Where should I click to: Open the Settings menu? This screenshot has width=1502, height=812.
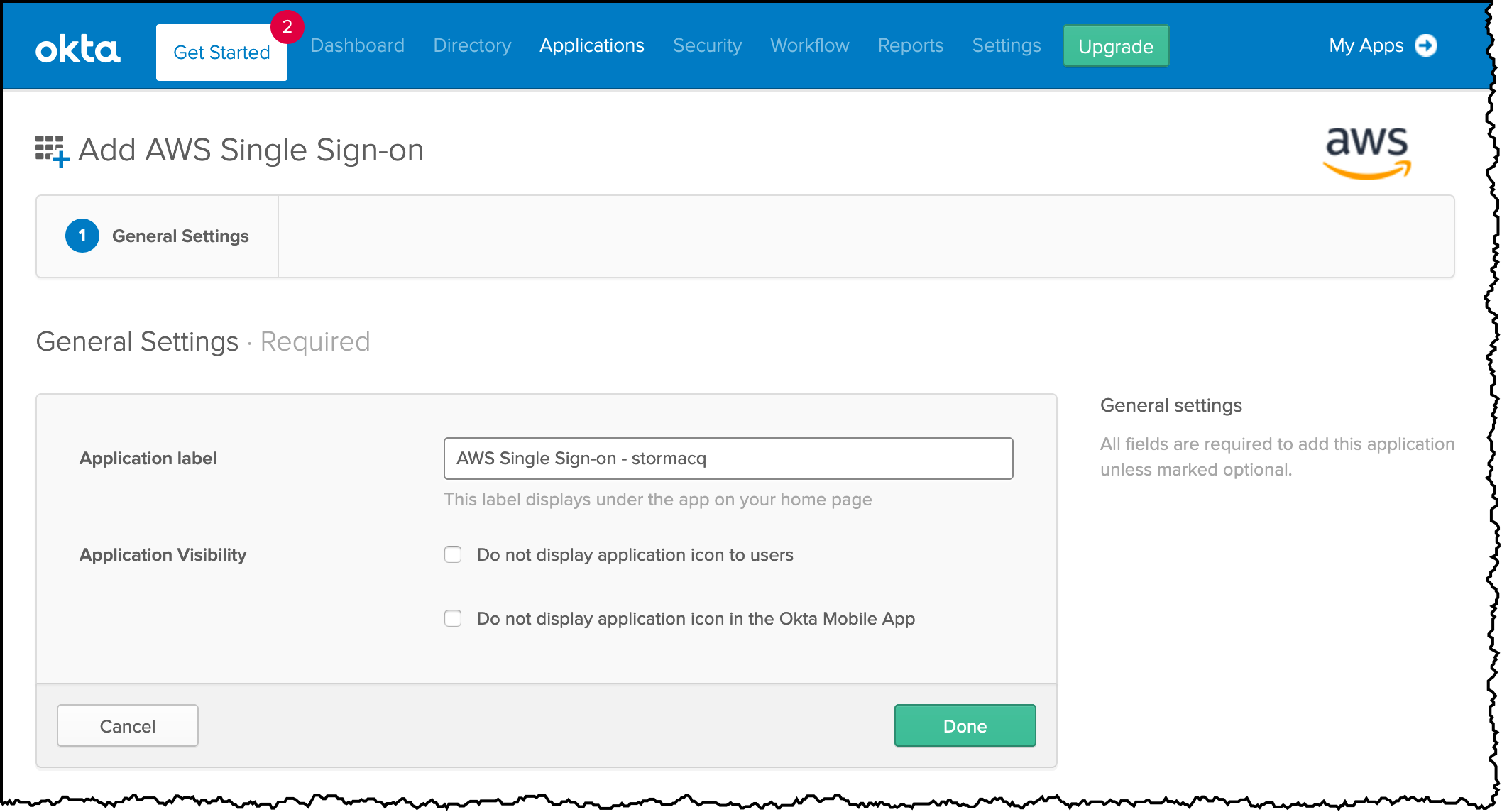click(1006, 45)
